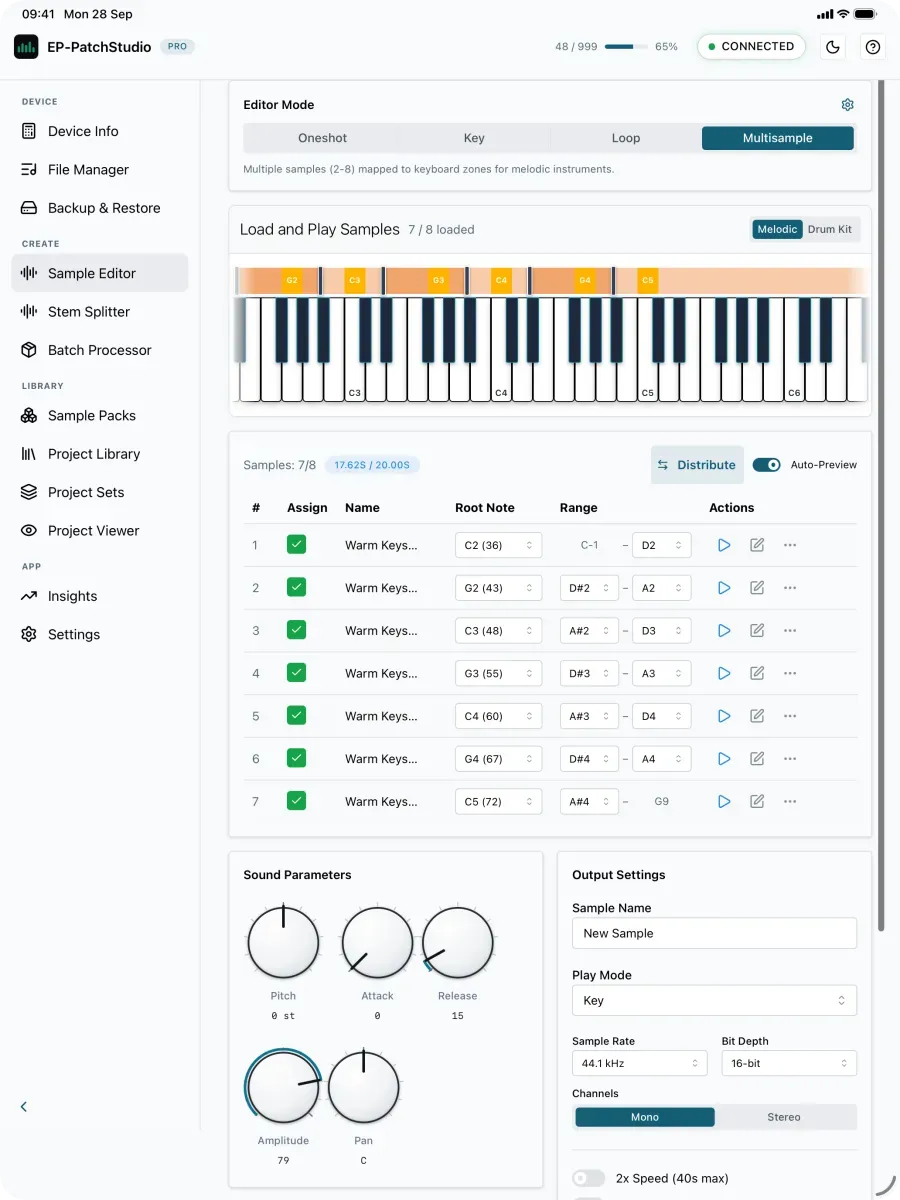900x1200 pixels.
Task: Open help question mark icon
Action: (x=873, y=47)
